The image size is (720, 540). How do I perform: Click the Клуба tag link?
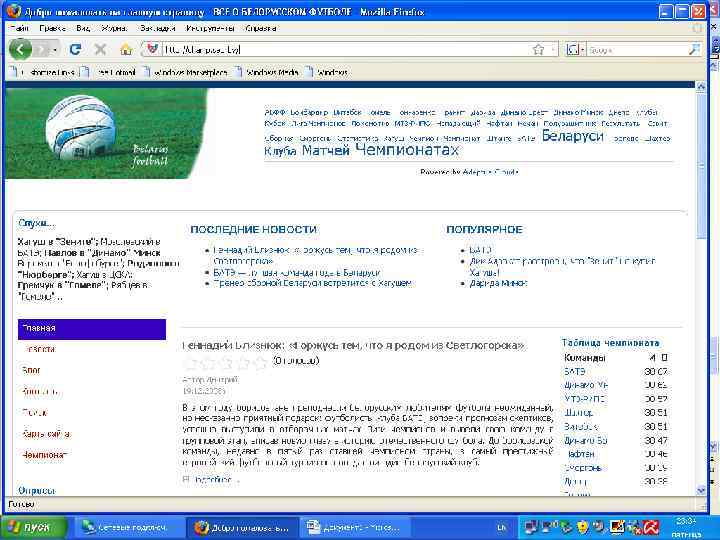pyautogui.click(x=280, y=151)
